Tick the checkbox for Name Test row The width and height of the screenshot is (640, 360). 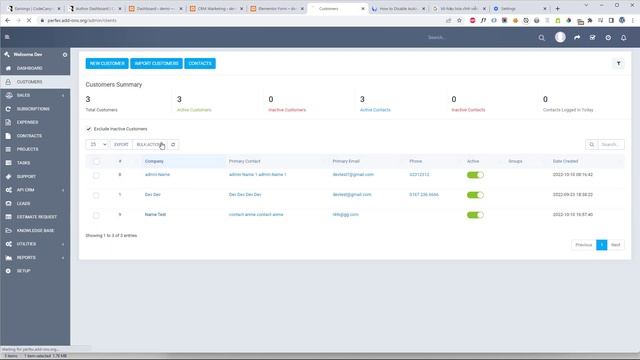(96, 216)
